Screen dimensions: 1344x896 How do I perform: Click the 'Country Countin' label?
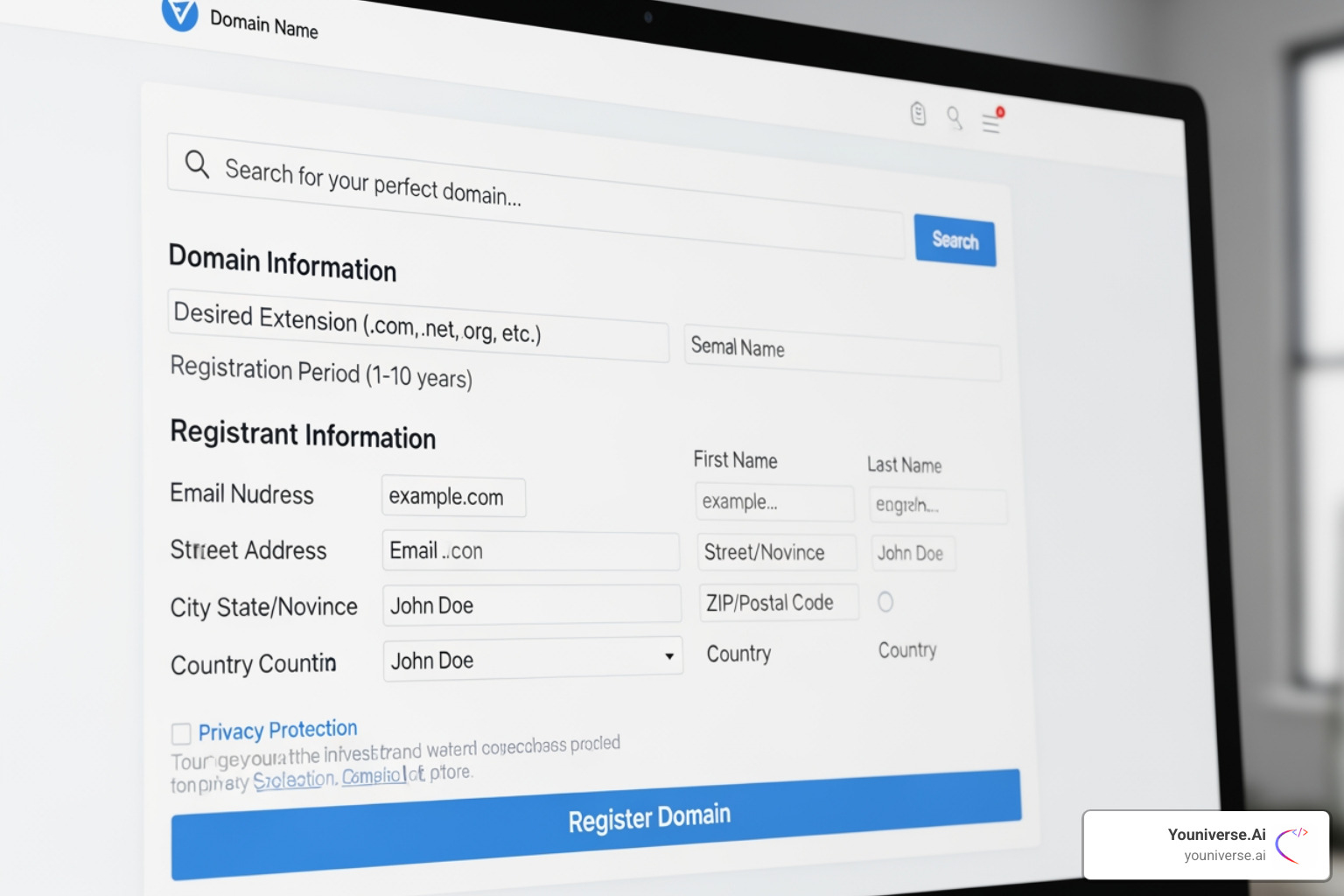click(254, 664)
